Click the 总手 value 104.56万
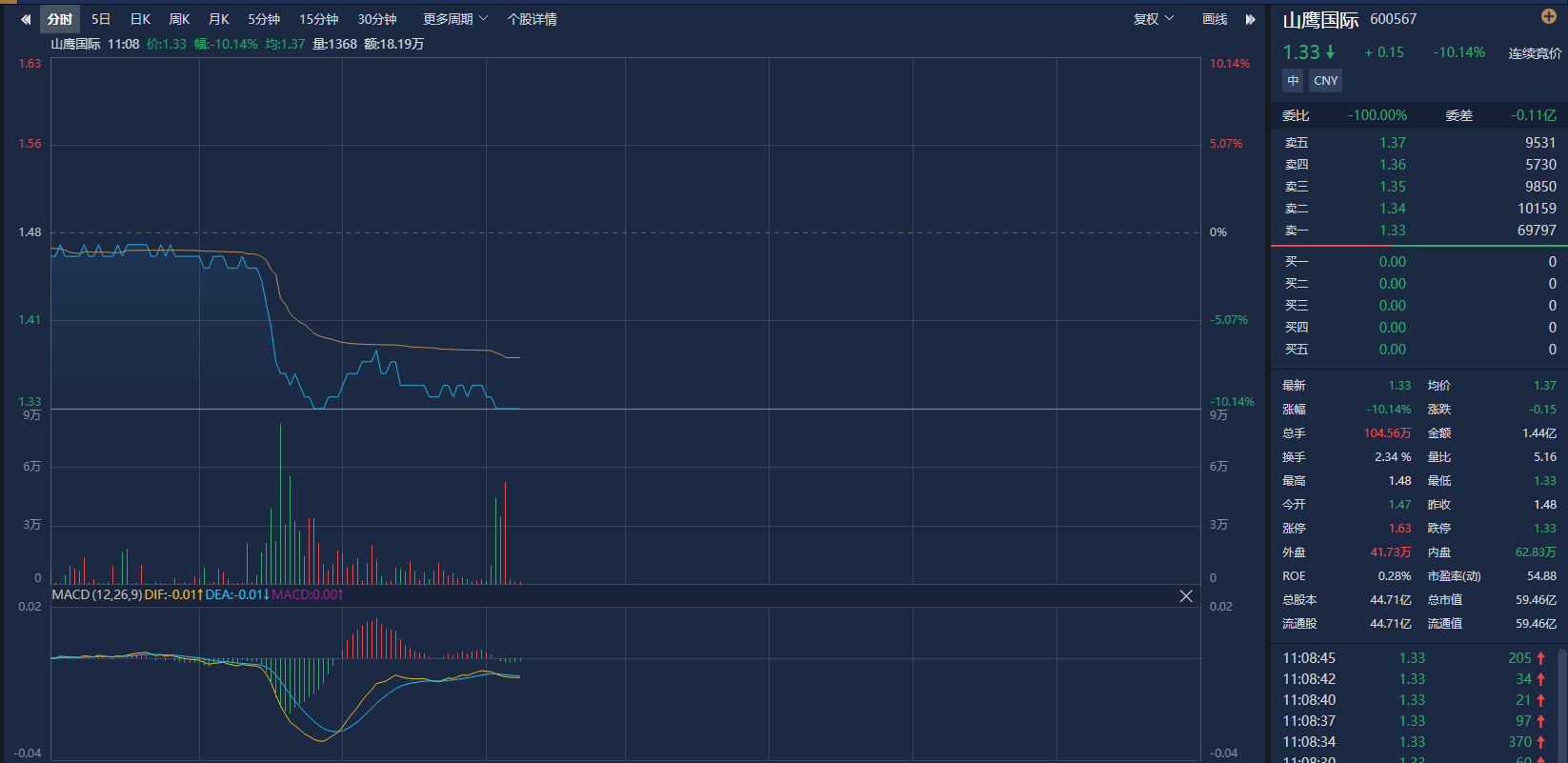The image size is (1568, 763). click(x=1387, y=433)
